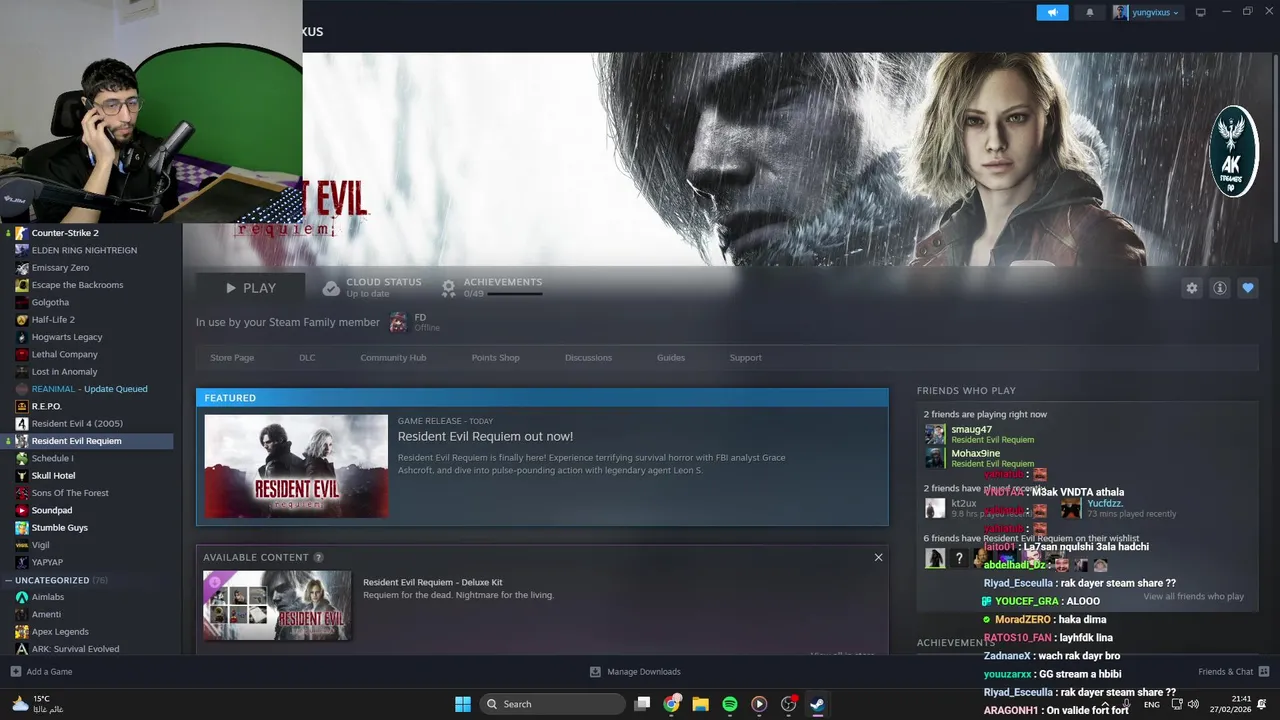Select Hogwarts Legacy in library
The width and height of the screenshot is (1280, 720).
pos(66,337)
